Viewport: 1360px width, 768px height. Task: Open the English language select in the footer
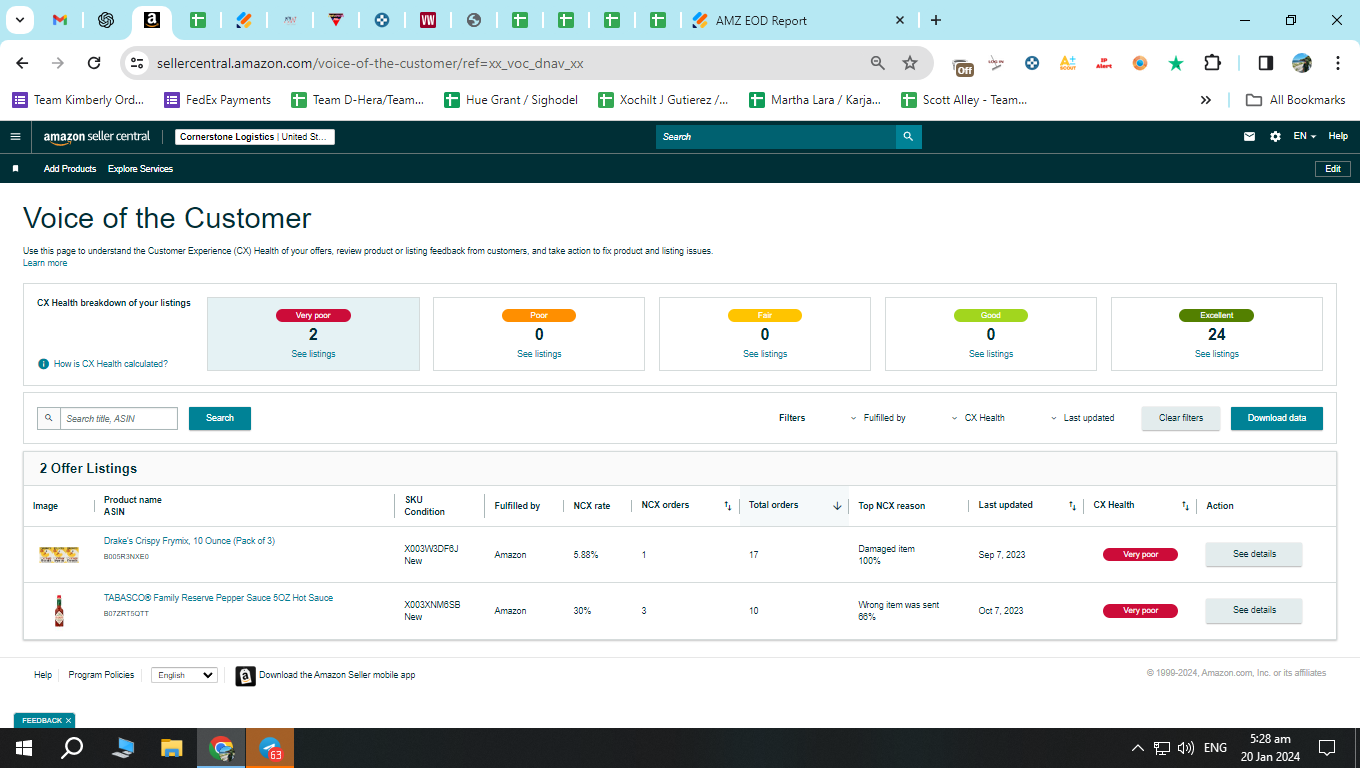click(x=184, y=675)
